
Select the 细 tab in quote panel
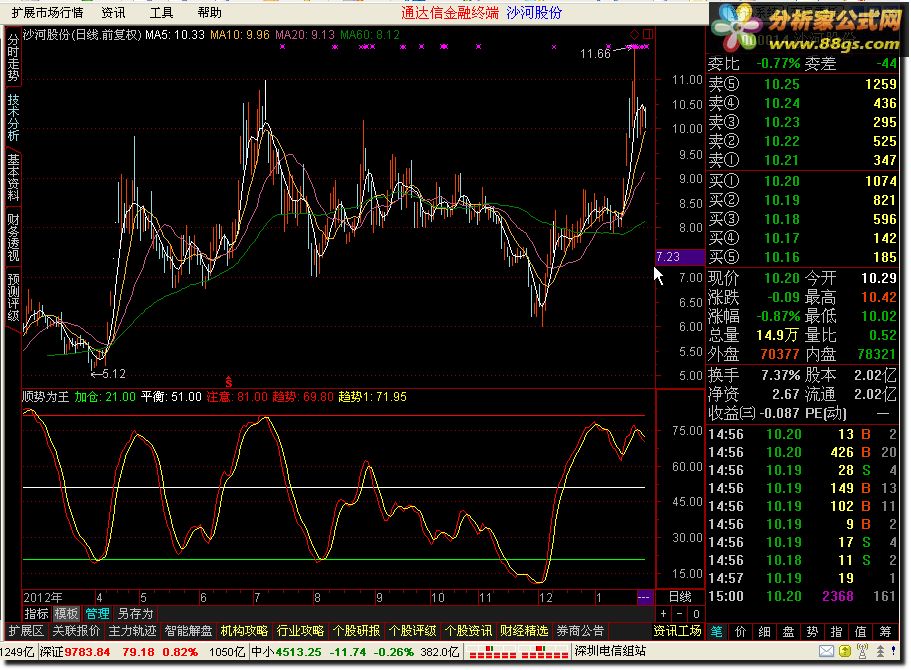pos(765,632)
